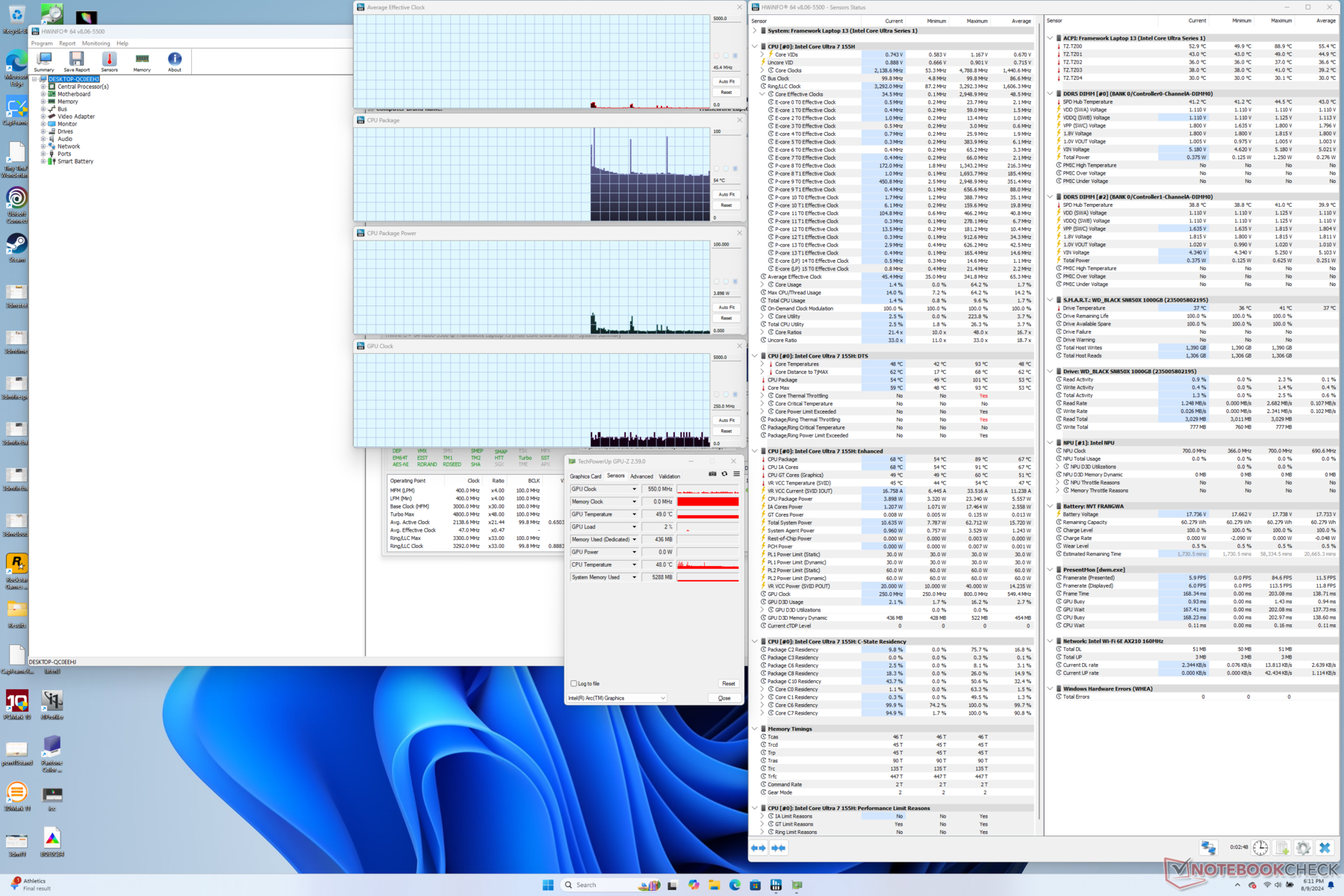The height and width of the screenshot is (896, 1344).
Task: Click the logging start icon with green plus
Action: 1282,847
